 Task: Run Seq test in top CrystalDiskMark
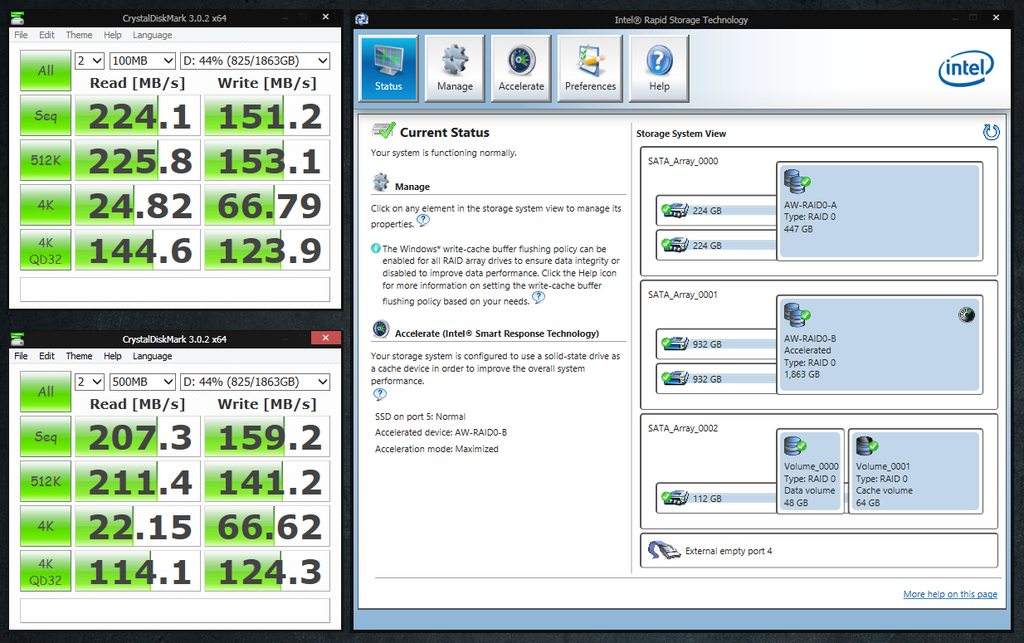coord(46,116)
